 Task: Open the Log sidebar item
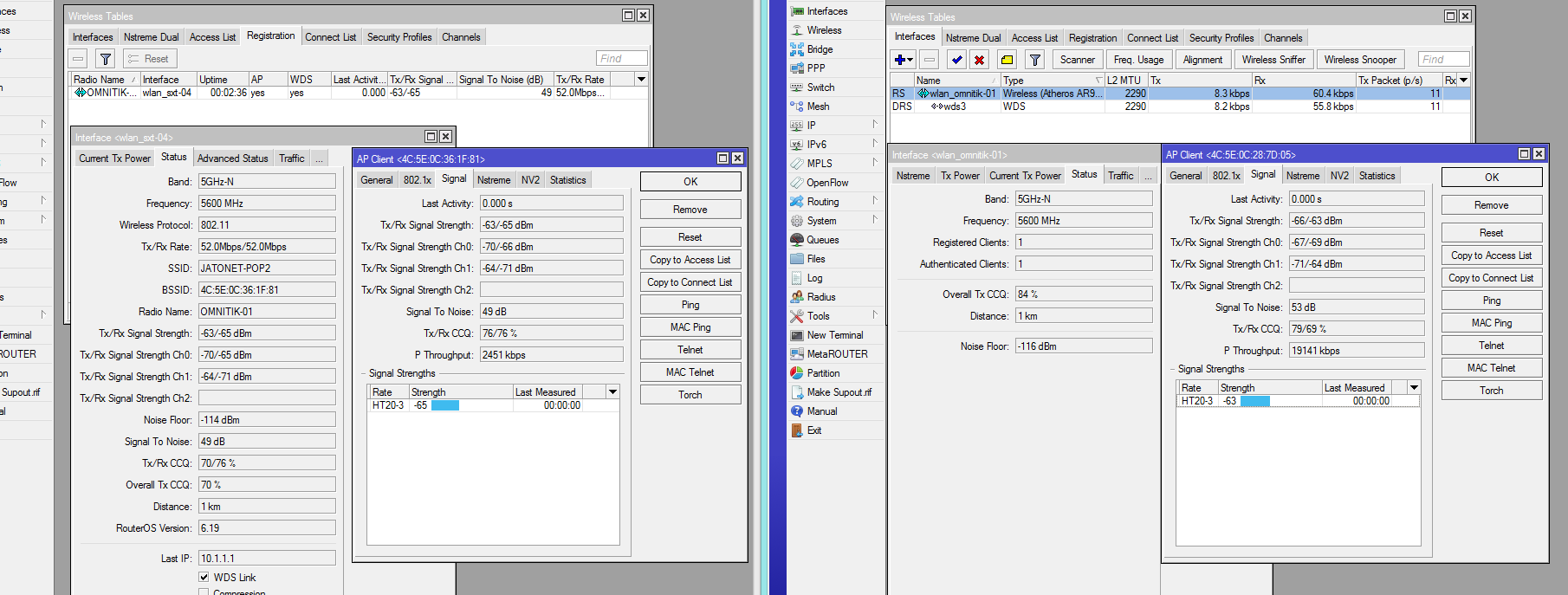pos(814,278)
